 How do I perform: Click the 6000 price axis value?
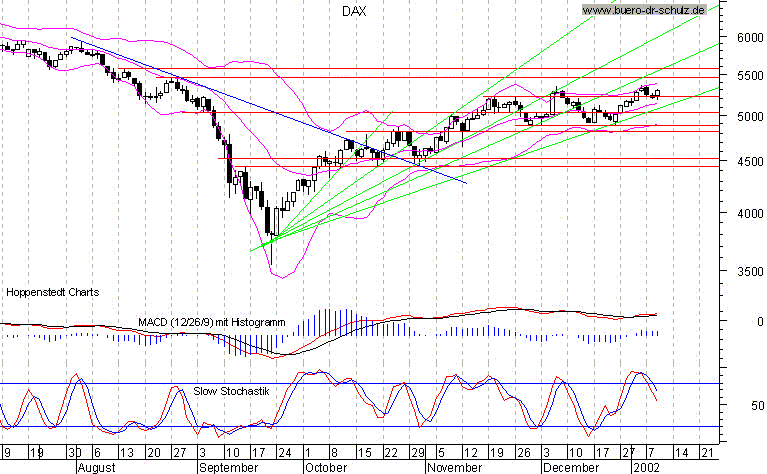[750, 38]
